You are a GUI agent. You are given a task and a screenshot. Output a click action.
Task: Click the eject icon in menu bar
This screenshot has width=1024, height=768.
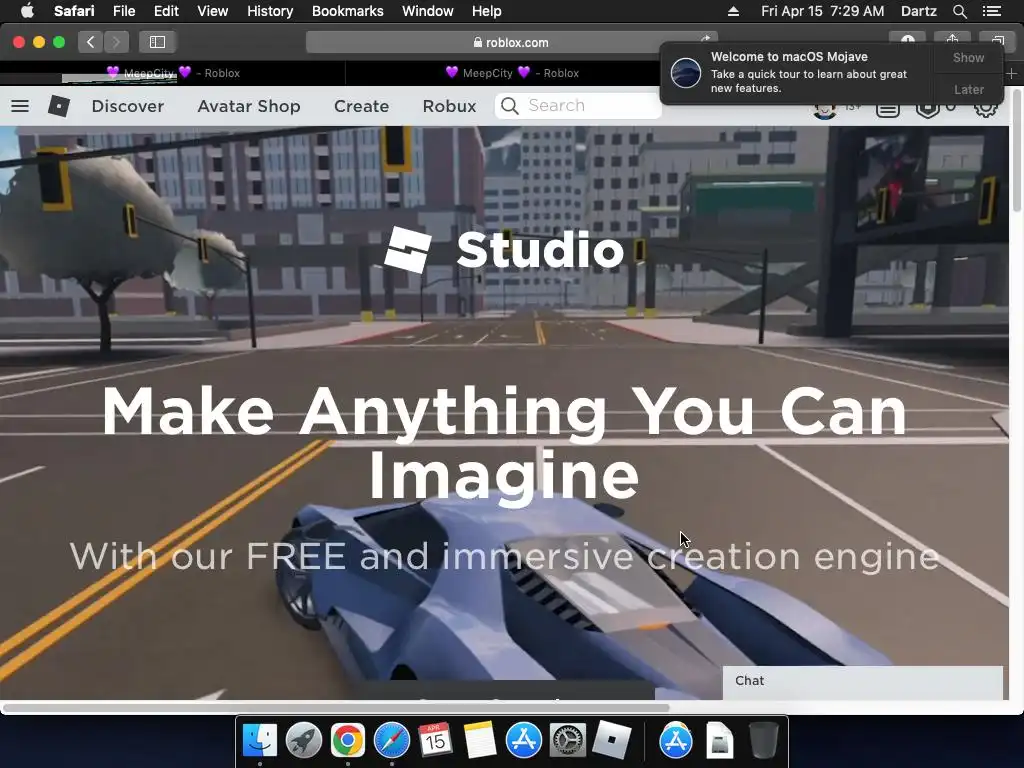tap(733, 11)
